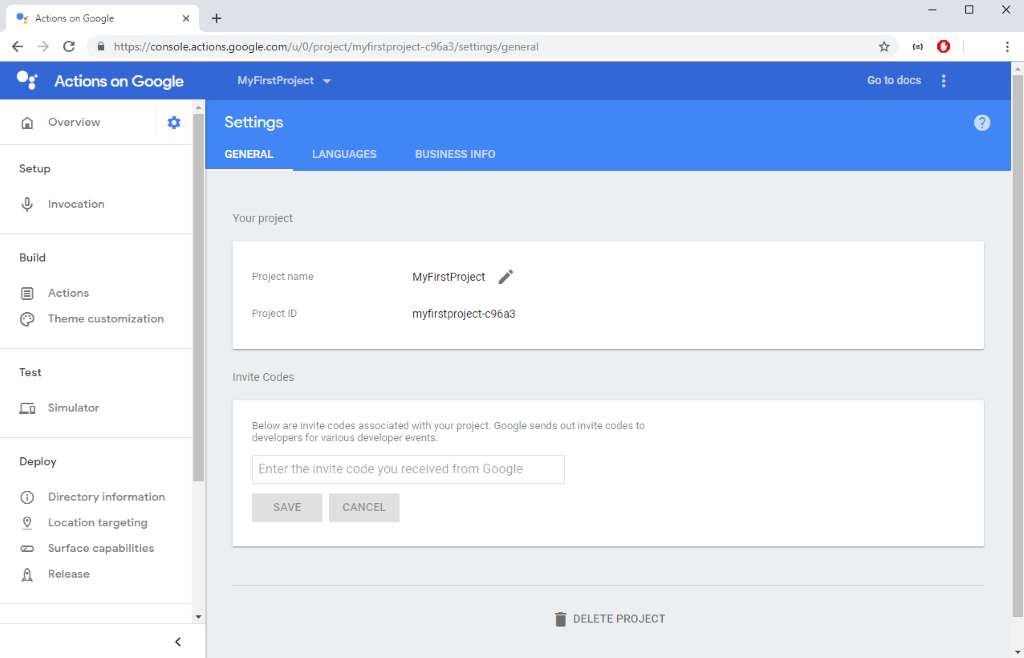Screen dimensions: 1024x658
Task: Edit project name with pencil icon
Action: [x=506, y=277]
